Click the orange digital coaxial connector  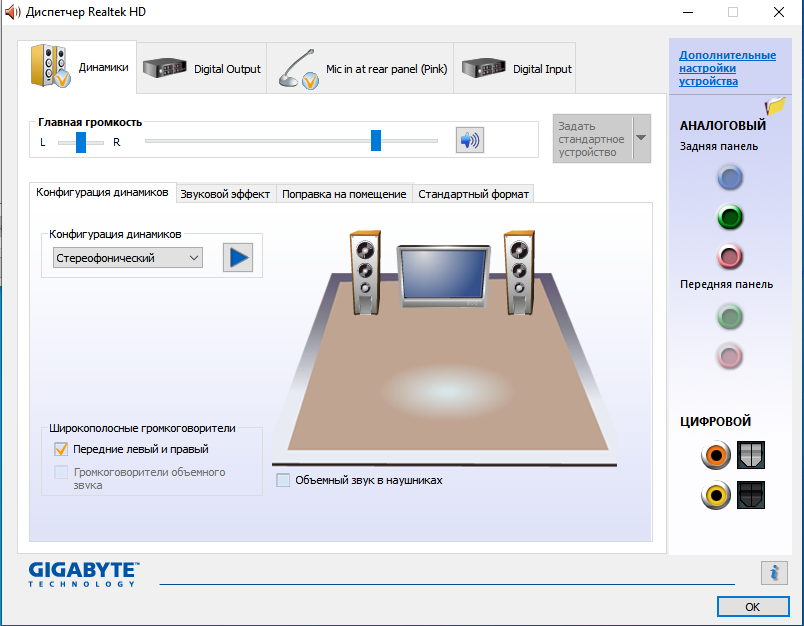pyautogui.click(x=716, y=455)
